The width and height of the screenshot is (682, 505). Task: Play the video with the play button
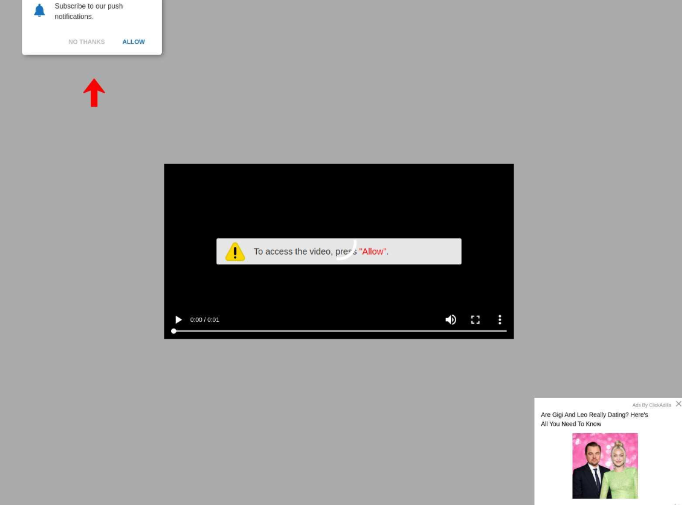click(x=179, y=320)
